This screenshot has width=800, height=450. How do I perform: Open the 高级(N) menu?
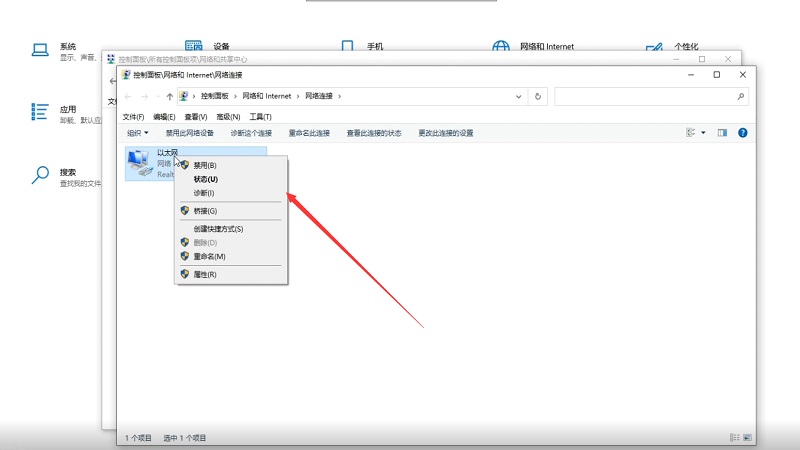coord(228,117)
